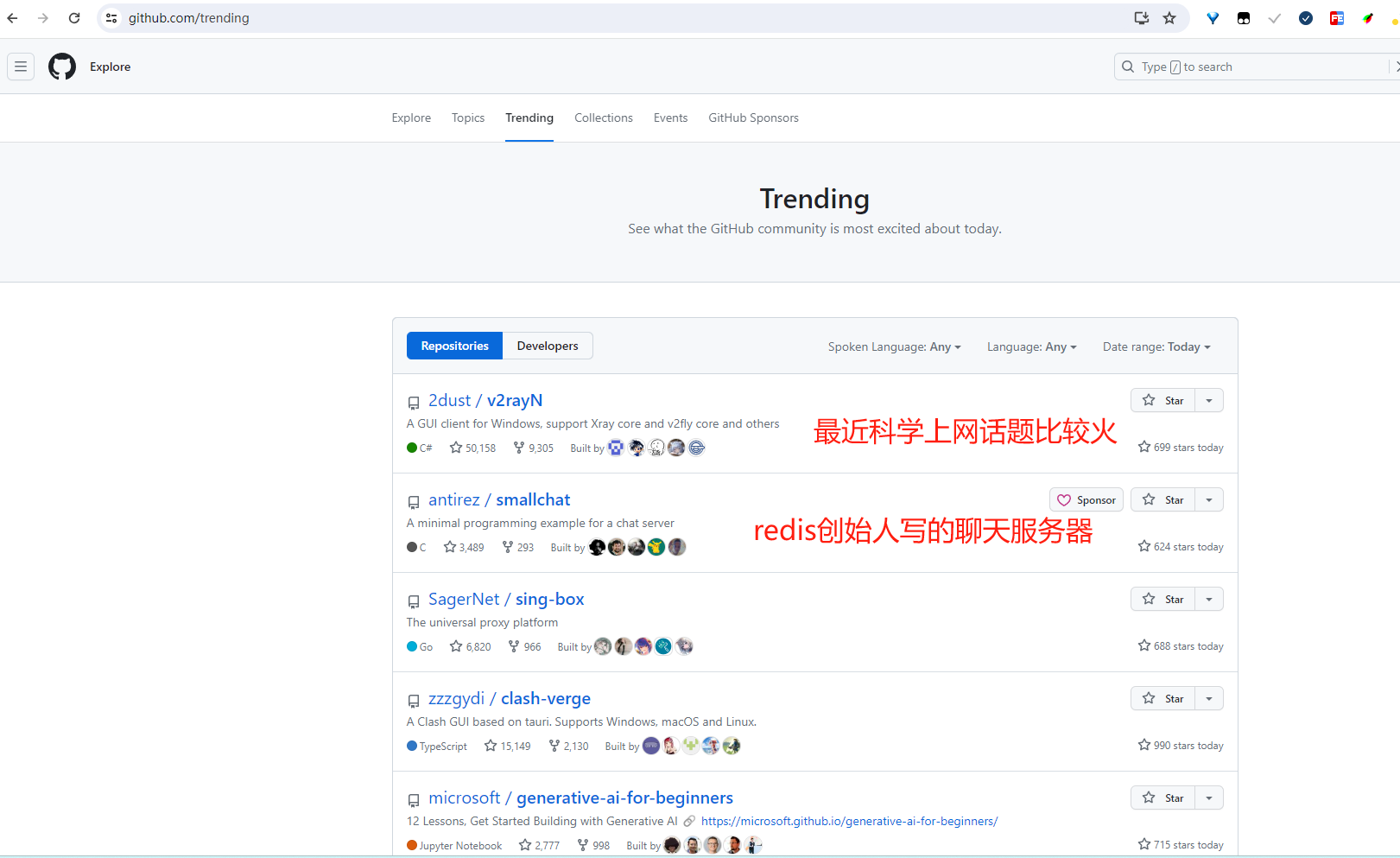This screenshot has height=858, width=1400.
Task: Star the antirez/smallchat repository
Action: [x=1162, y=499]
